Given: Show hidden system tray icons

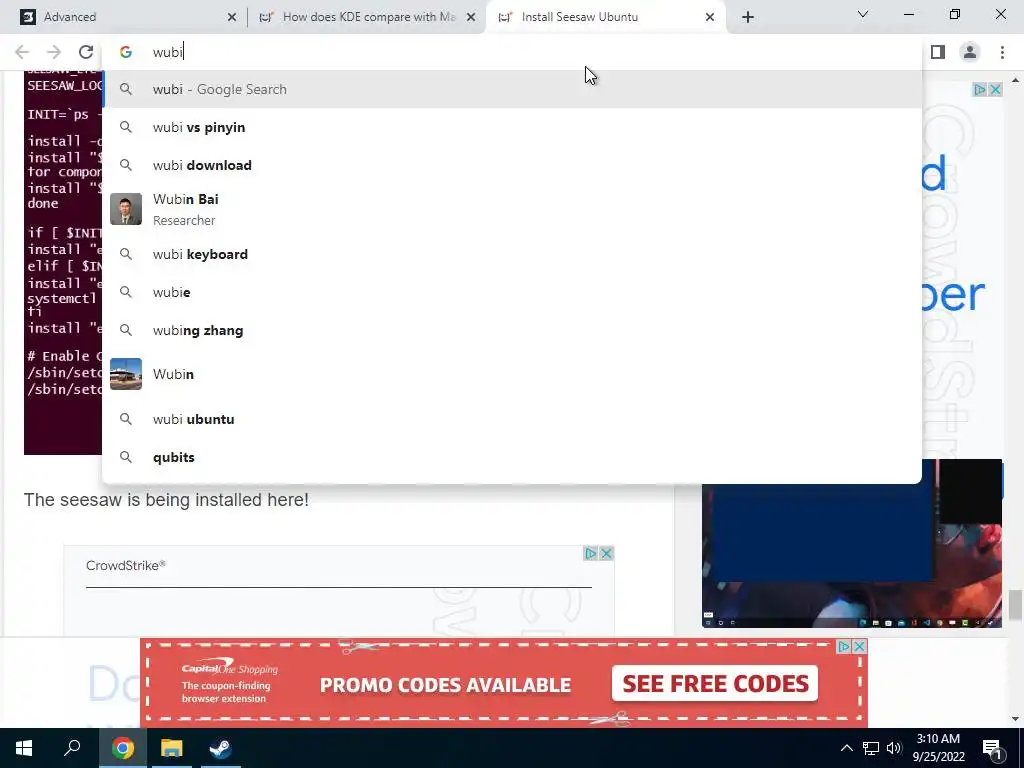Looking at the screenshot, I should point(846,748).
